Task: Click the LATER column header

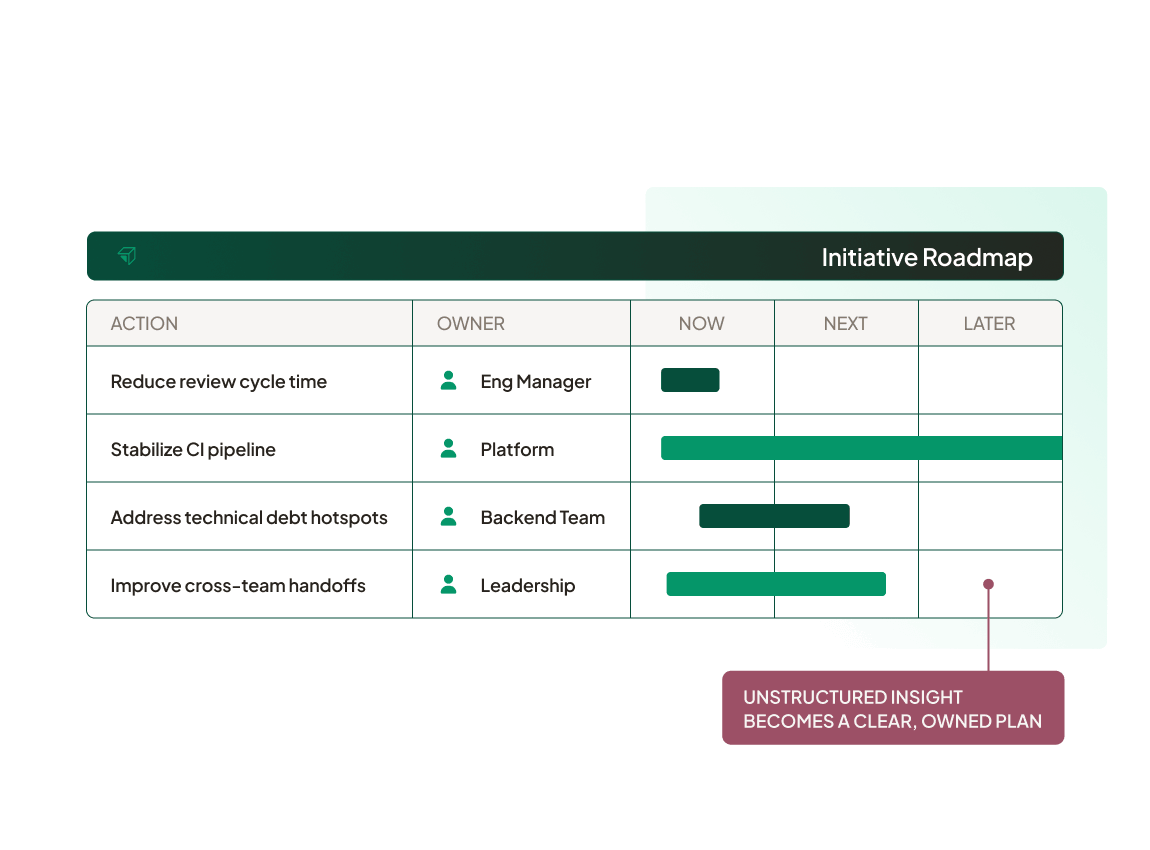Action: 989,324
